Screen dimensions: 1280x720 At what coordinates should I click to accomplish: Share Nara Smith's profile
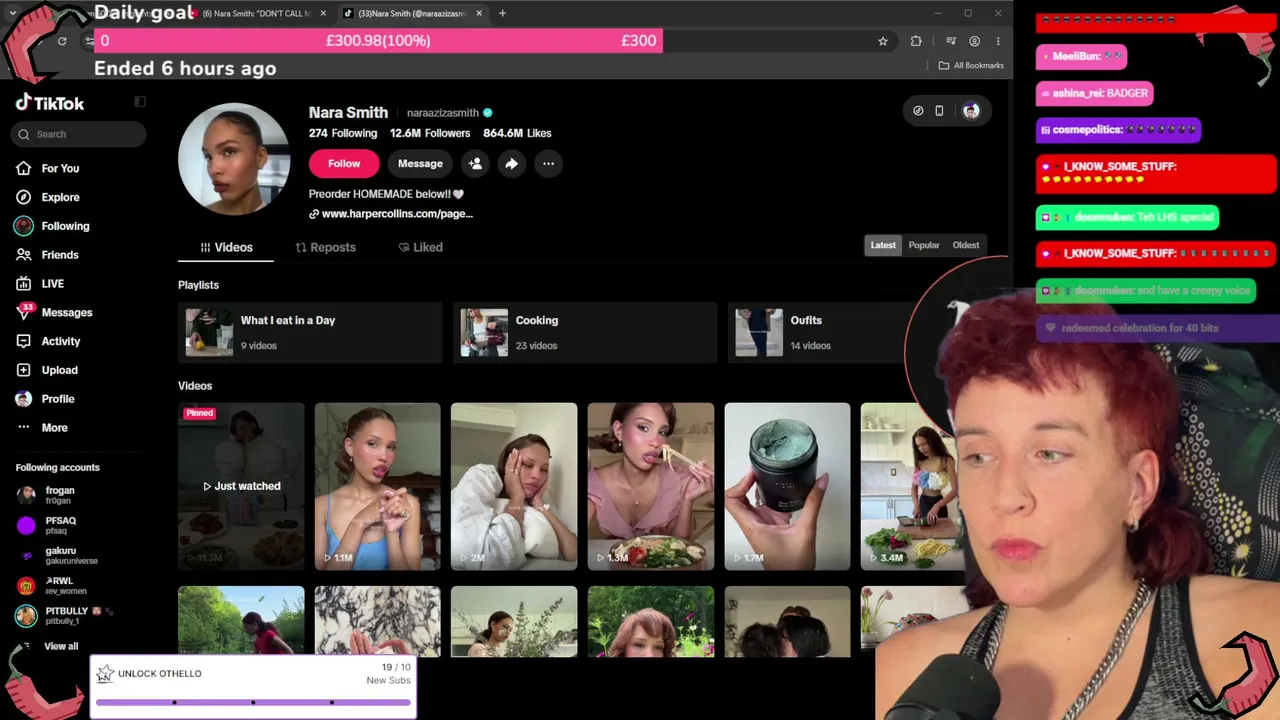pyautogui.click(x=511, y=164)
